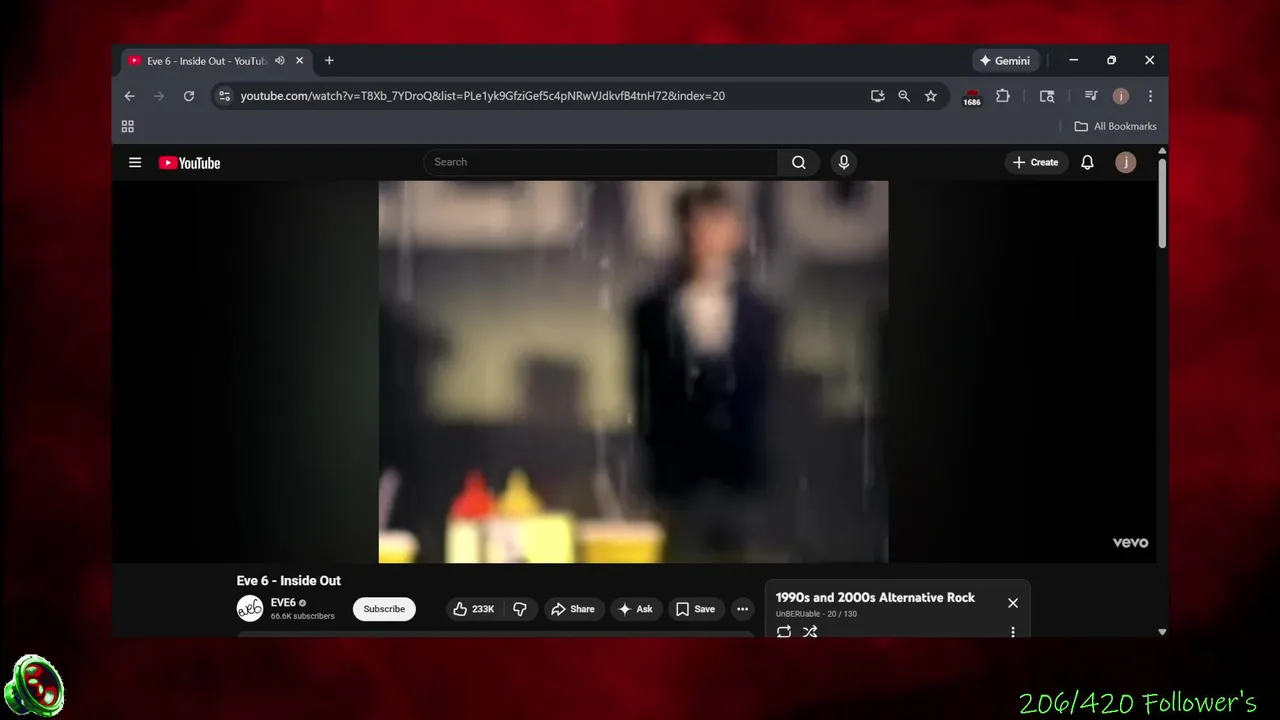Open EVE6 channel avatar
The image size is (1280, 720).
click(x=250, y=608)
